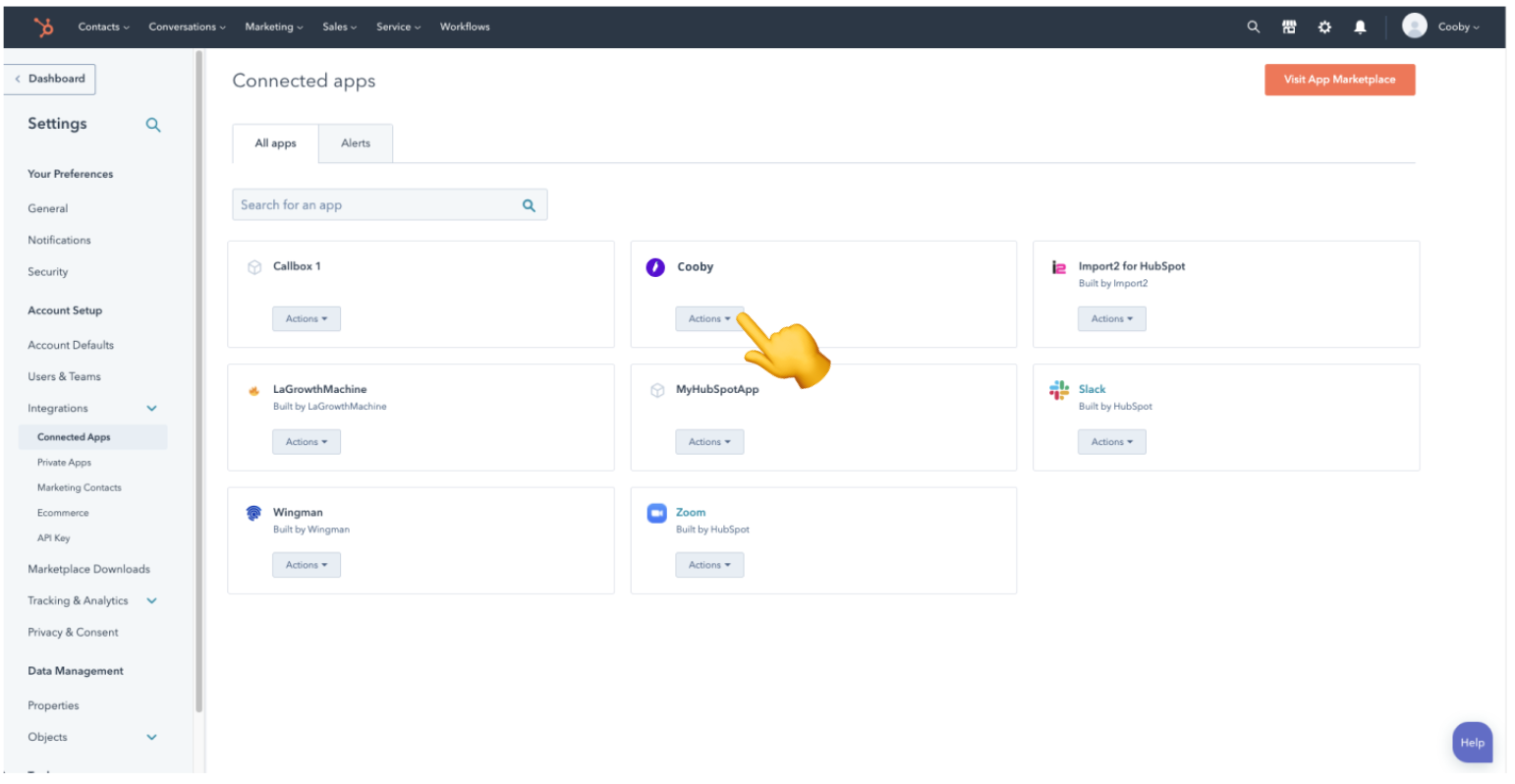Screen dimensions: 1515x784
Task: Open Actions dropdown for Callbox 1
Action: point(307,318)
